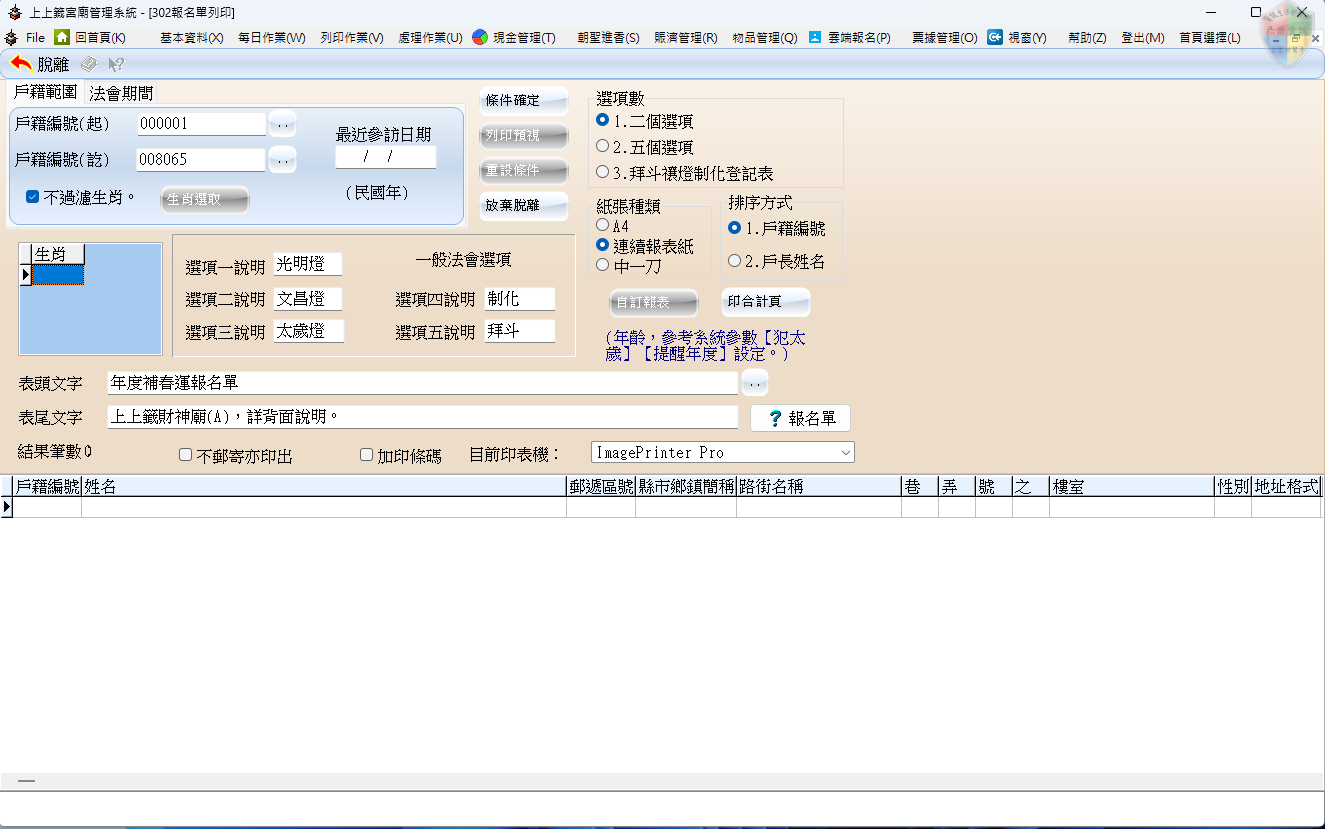This screenshot has width=1325, height=829.
Task: Select the A4 paper type option
Action: pos(603,226)
